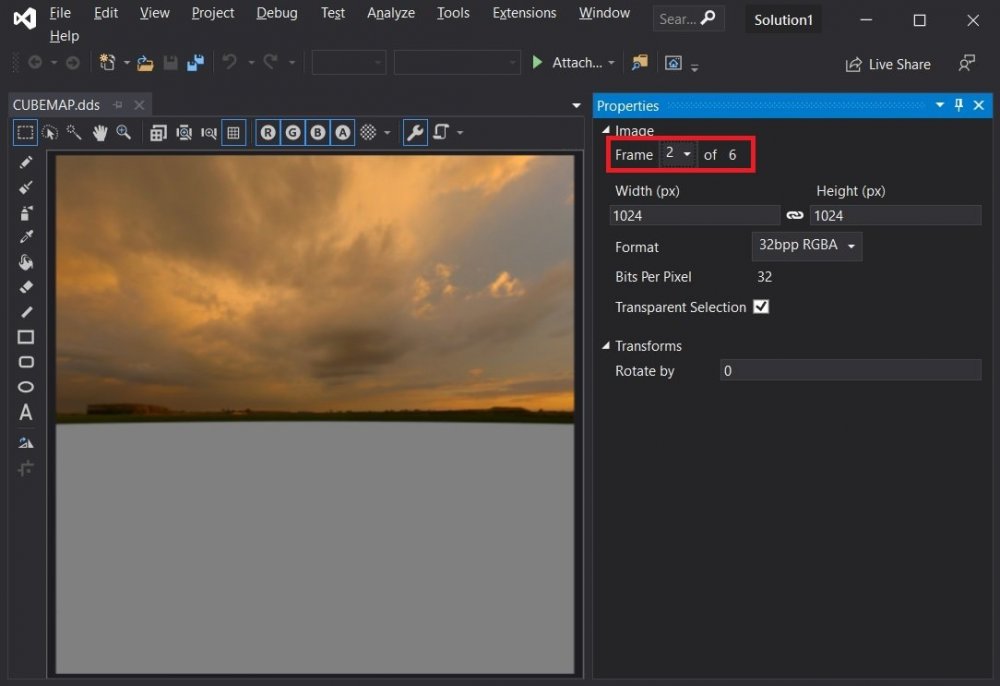Click the Rotate by input field
This screenshot has height=686, width=1000.
[850, 371]
